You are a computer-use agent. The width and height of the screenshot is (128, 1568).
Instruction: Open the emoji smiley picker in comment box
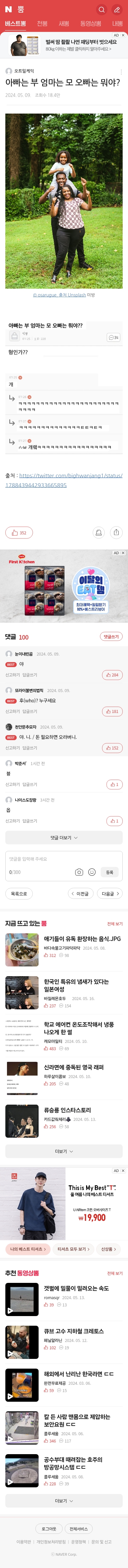(x=92, y=872)
